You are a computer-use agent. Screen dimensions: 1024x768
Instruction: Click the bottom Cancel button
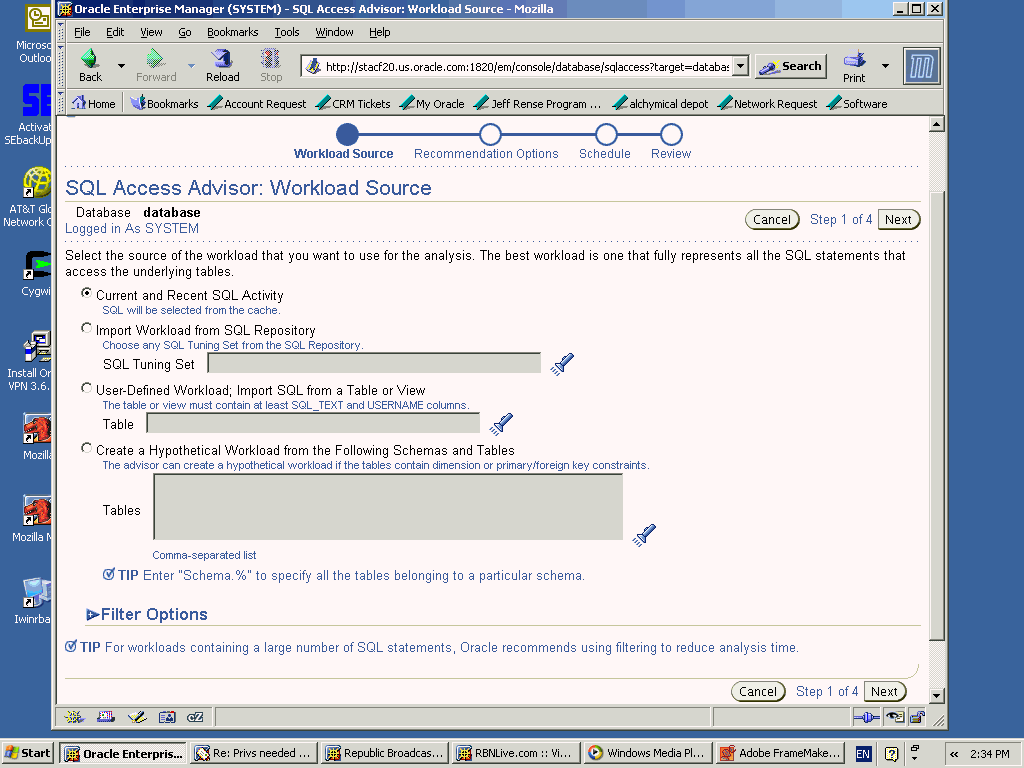pyautogui.click(x=757, y=691)
